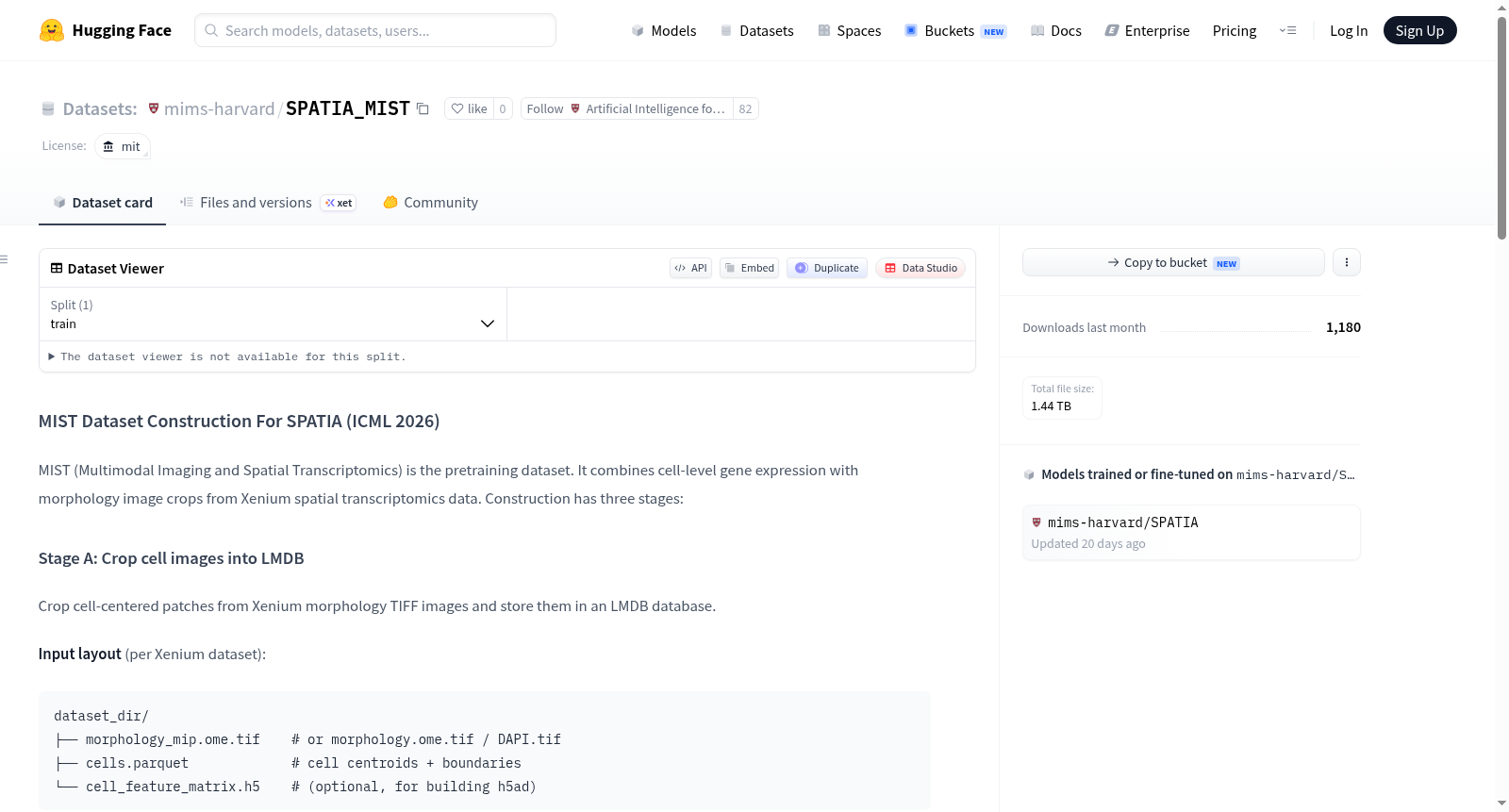Open Spaces in the top navigation
Screen dimensions: 1509x812
point(849,31)
